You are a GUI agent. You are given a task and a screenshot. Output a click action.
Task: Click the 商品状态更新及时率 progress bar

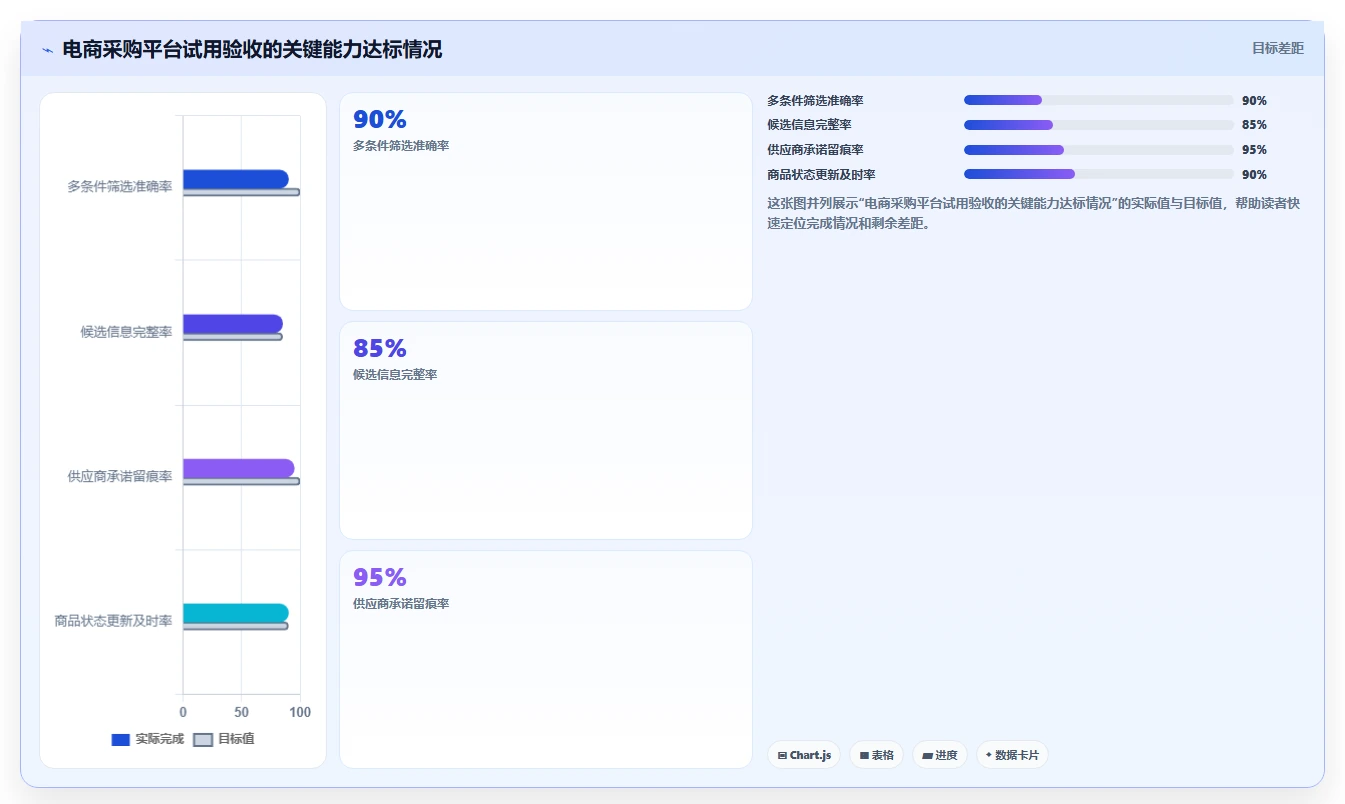[x=1099, y=174]
